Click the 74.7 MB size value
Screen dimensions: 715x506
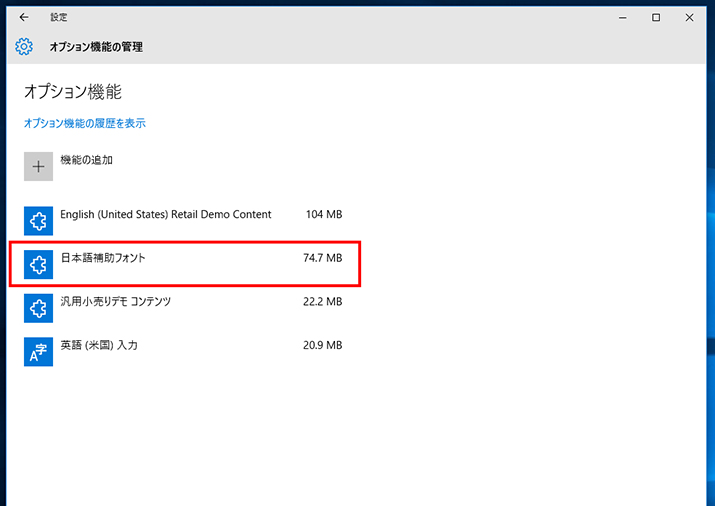coord(322,258)
